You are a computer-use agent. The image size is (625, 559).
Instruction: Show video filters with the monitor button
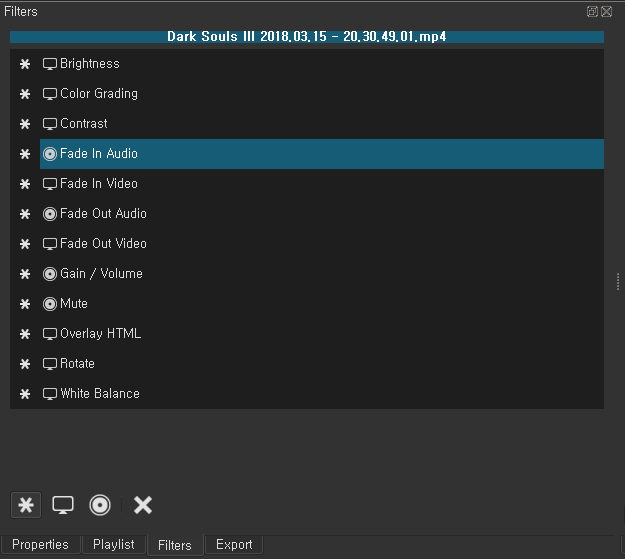(x=63, y=505)
